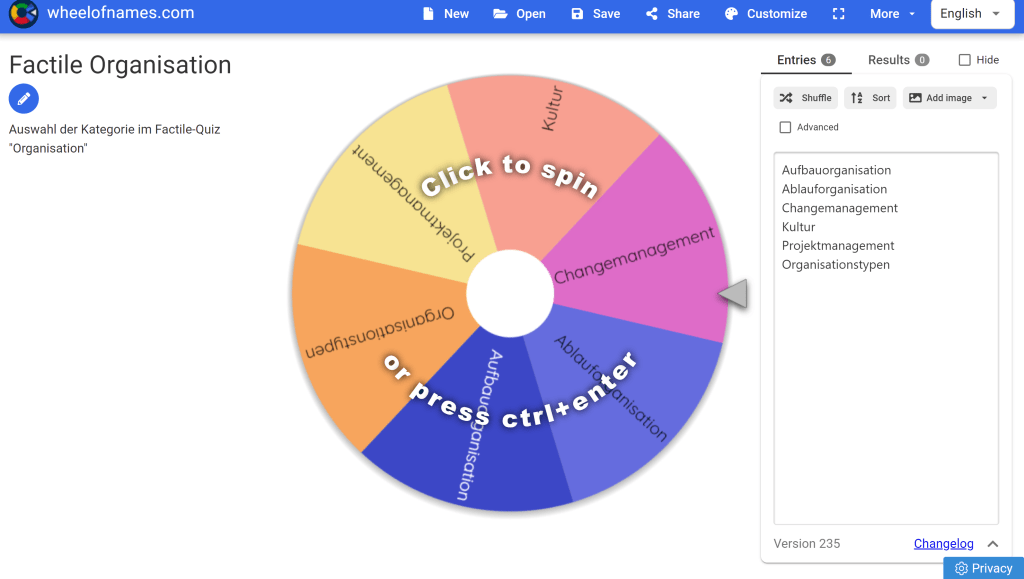Save the current wheel
The width and height of the screenshot is (1024, 579).
[595, 14]
